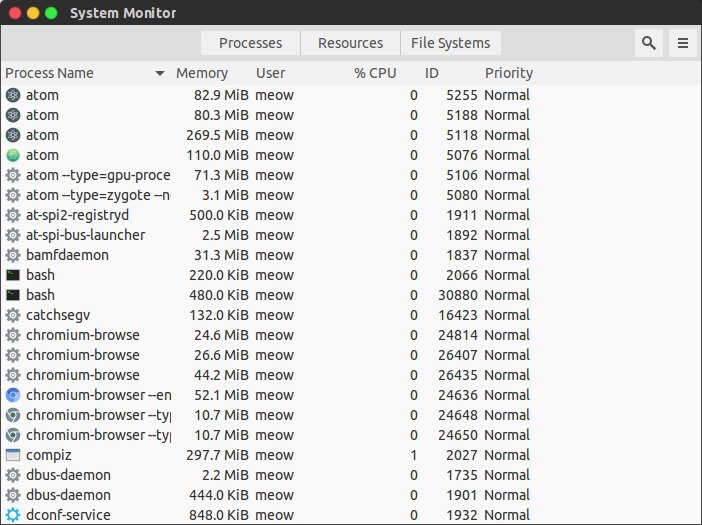Click the 848.0 KiB memory value

(218, 515)
